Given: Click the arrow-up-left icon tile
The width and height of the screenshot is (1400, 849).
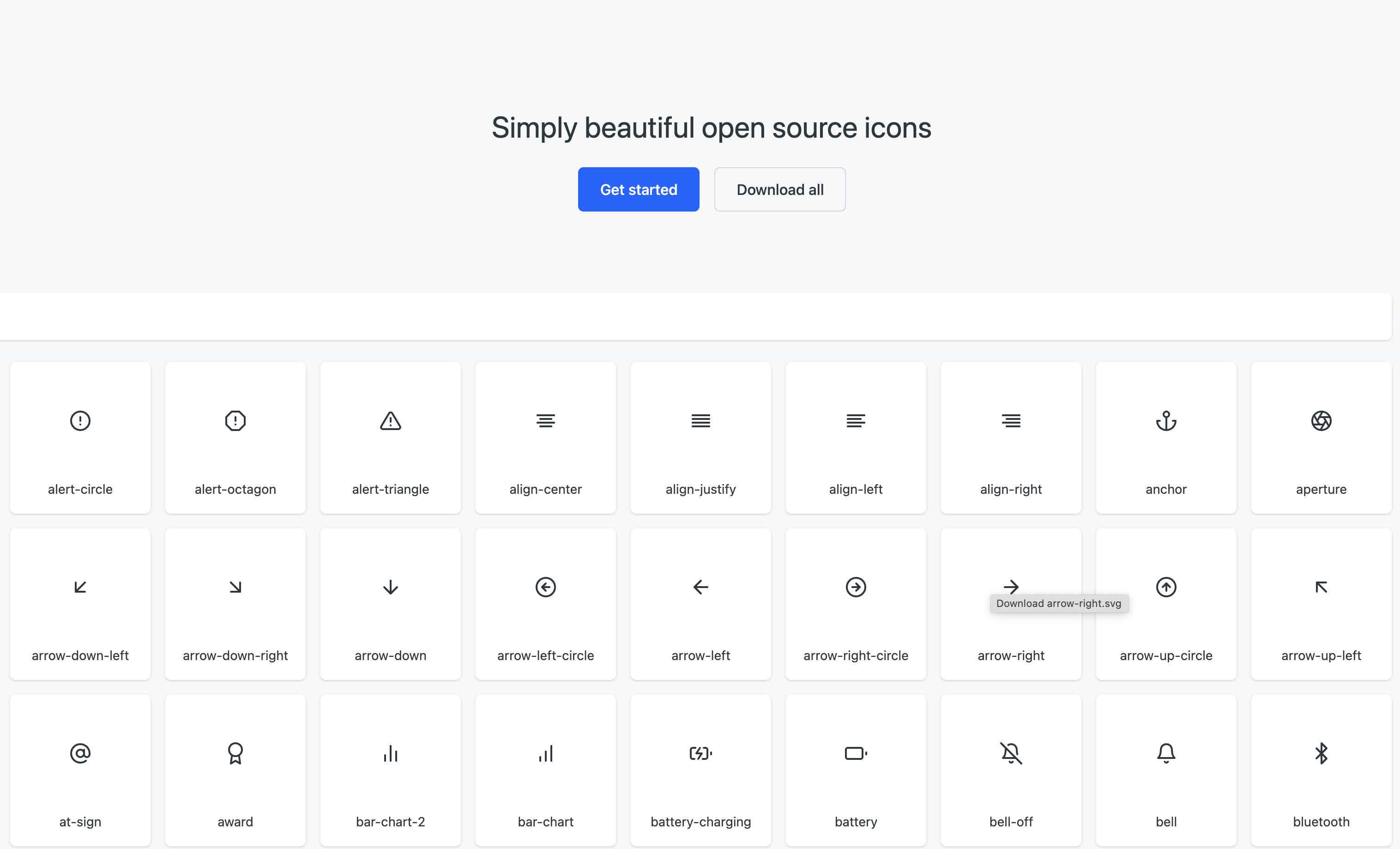Looking at the screenshot, I should [x=1321, y=604].
